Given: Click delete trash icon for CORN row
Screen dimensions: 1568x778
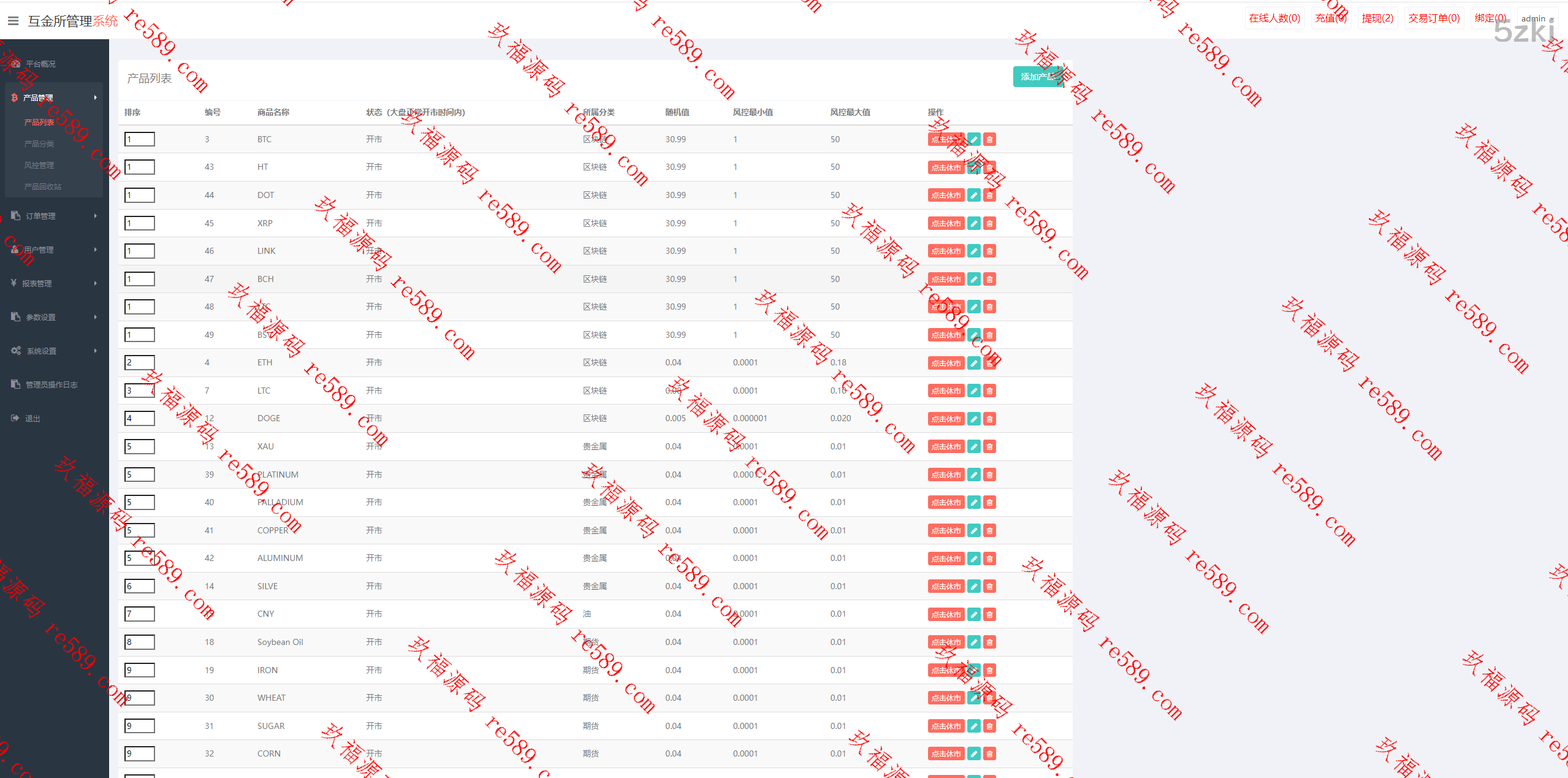Looking at the screenshot, I should click(989, 754).
